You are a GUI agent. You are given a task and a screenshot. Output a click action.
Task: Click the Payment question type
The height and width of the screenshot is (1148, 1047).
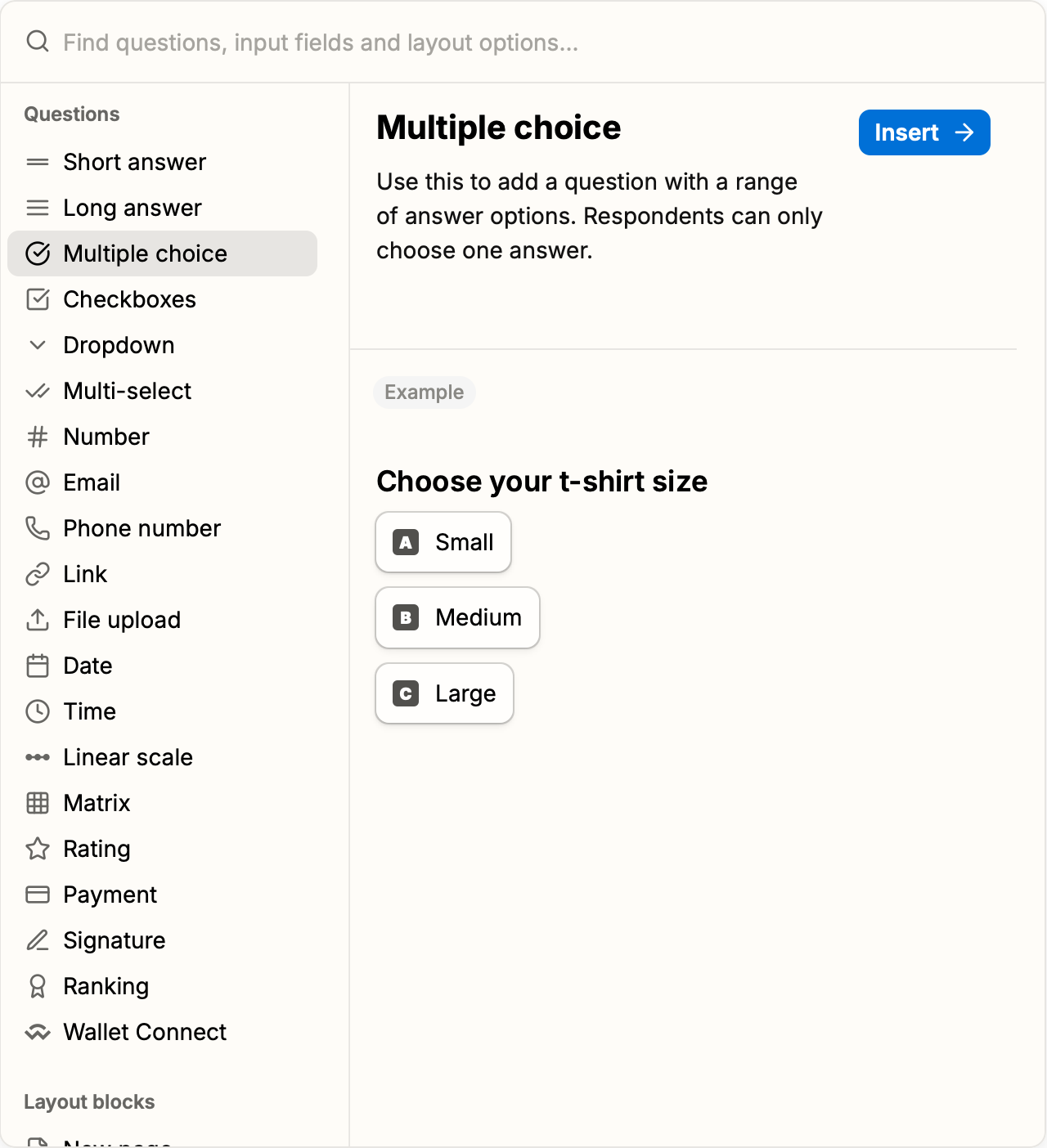pyautogui.click(x=110, y=895)
